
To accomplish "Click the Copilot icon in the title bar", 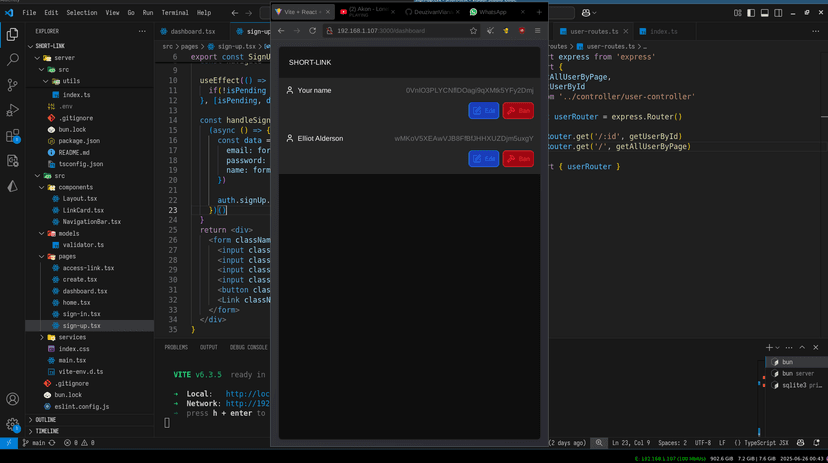I will point(586,13).
